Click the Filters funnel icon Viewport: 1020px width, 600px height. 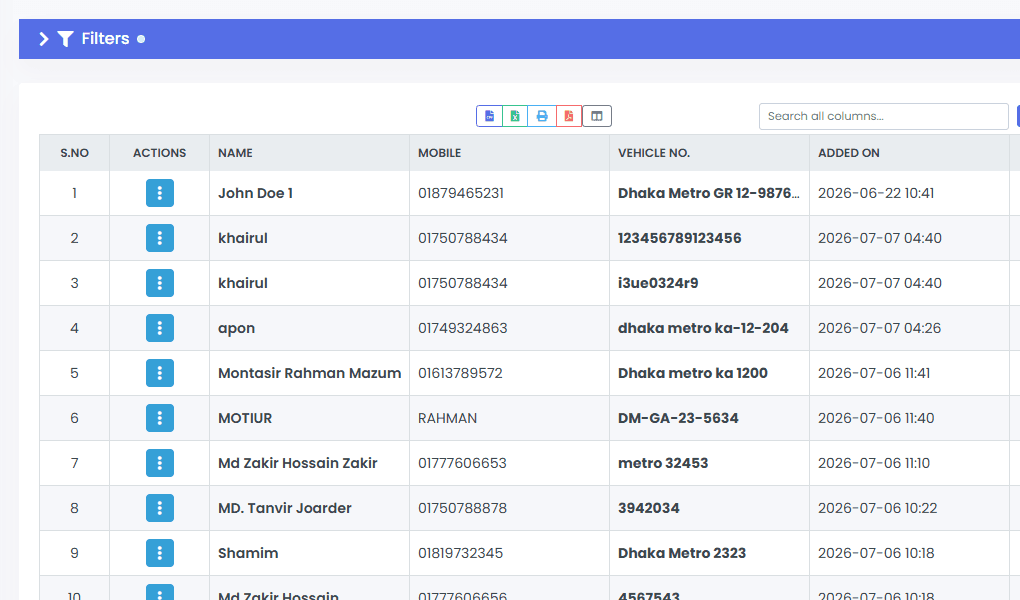coord(65,39)
